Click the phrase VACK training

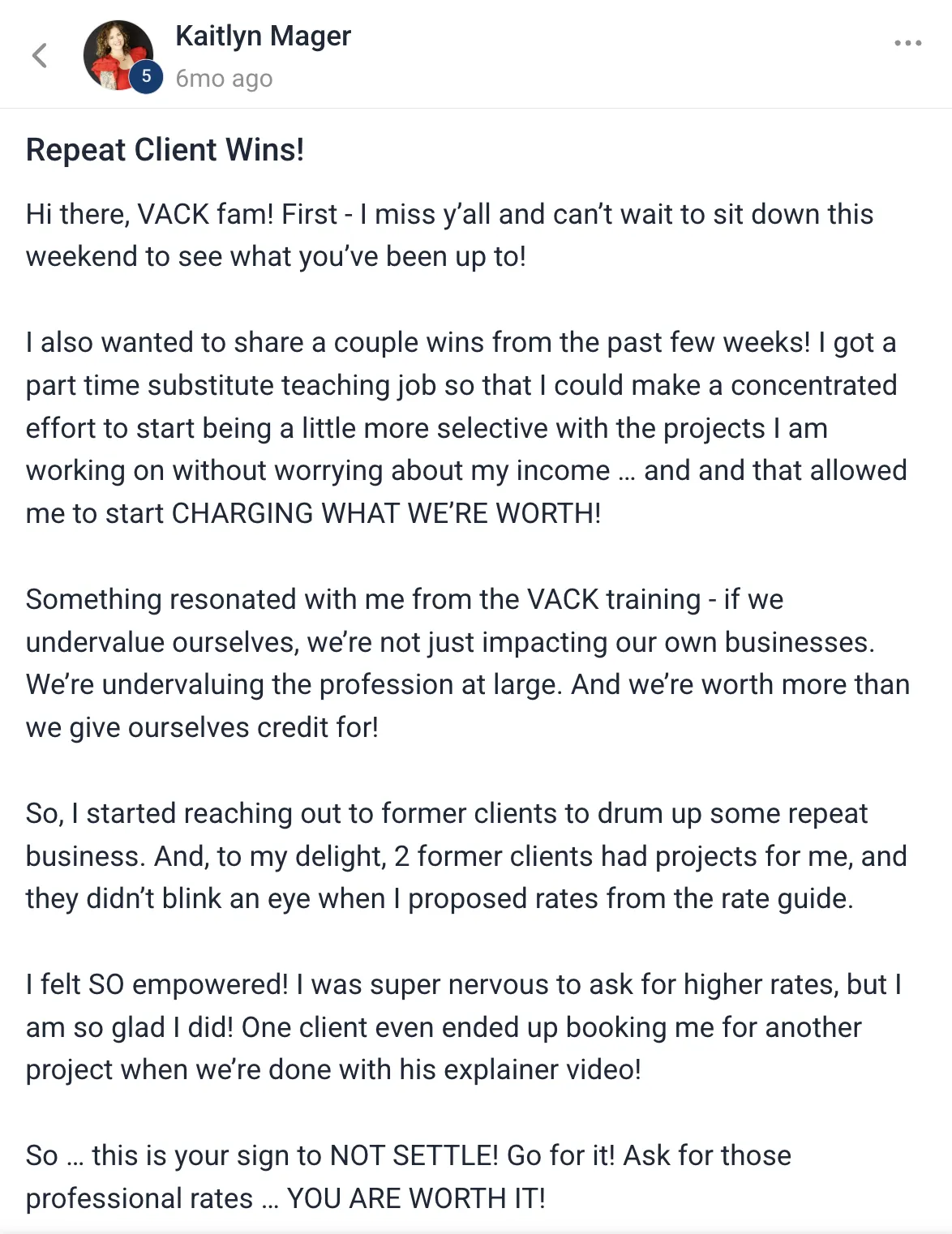pos(614,599)
